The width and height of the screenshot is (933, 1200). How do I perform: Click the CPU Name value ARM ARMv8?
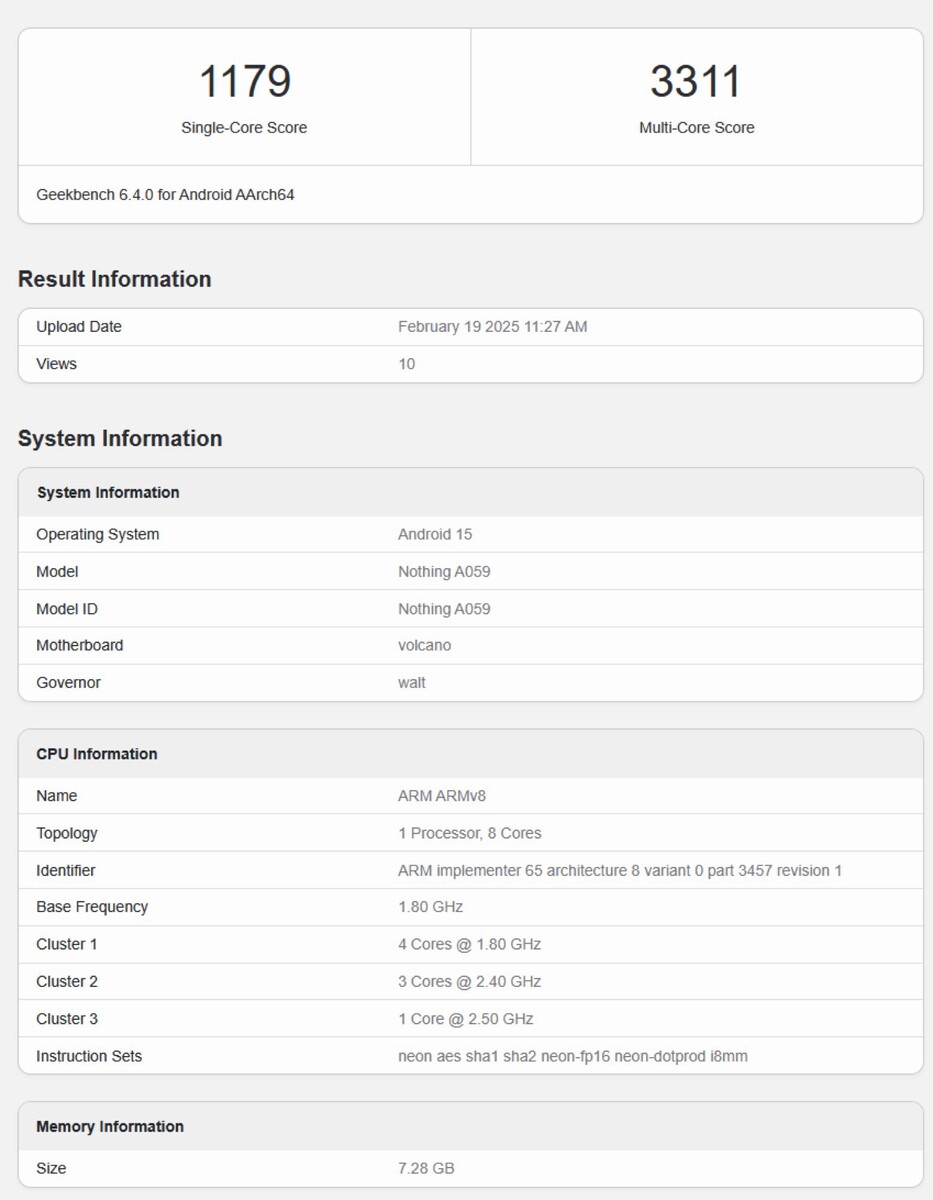(442, 796)
